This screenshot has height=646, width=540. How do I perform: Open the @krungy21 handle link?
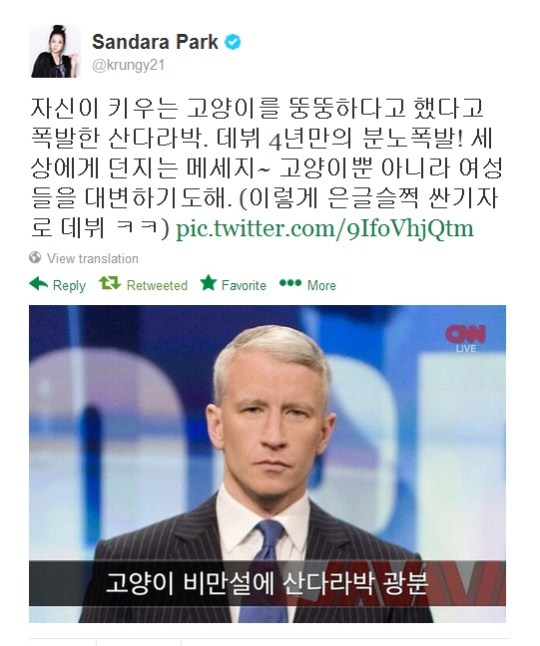(128, 66)
